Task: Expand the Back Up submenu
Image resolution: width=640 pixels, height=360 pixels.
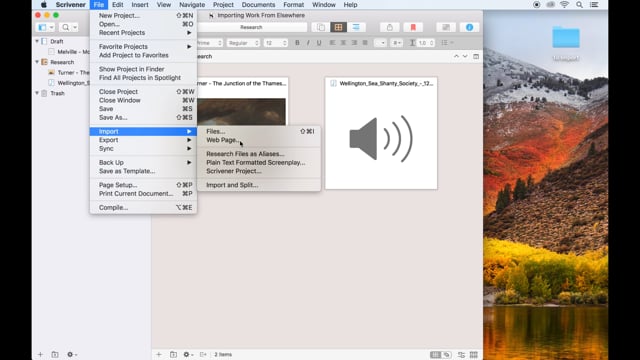Action: click(x=143, y=162)
